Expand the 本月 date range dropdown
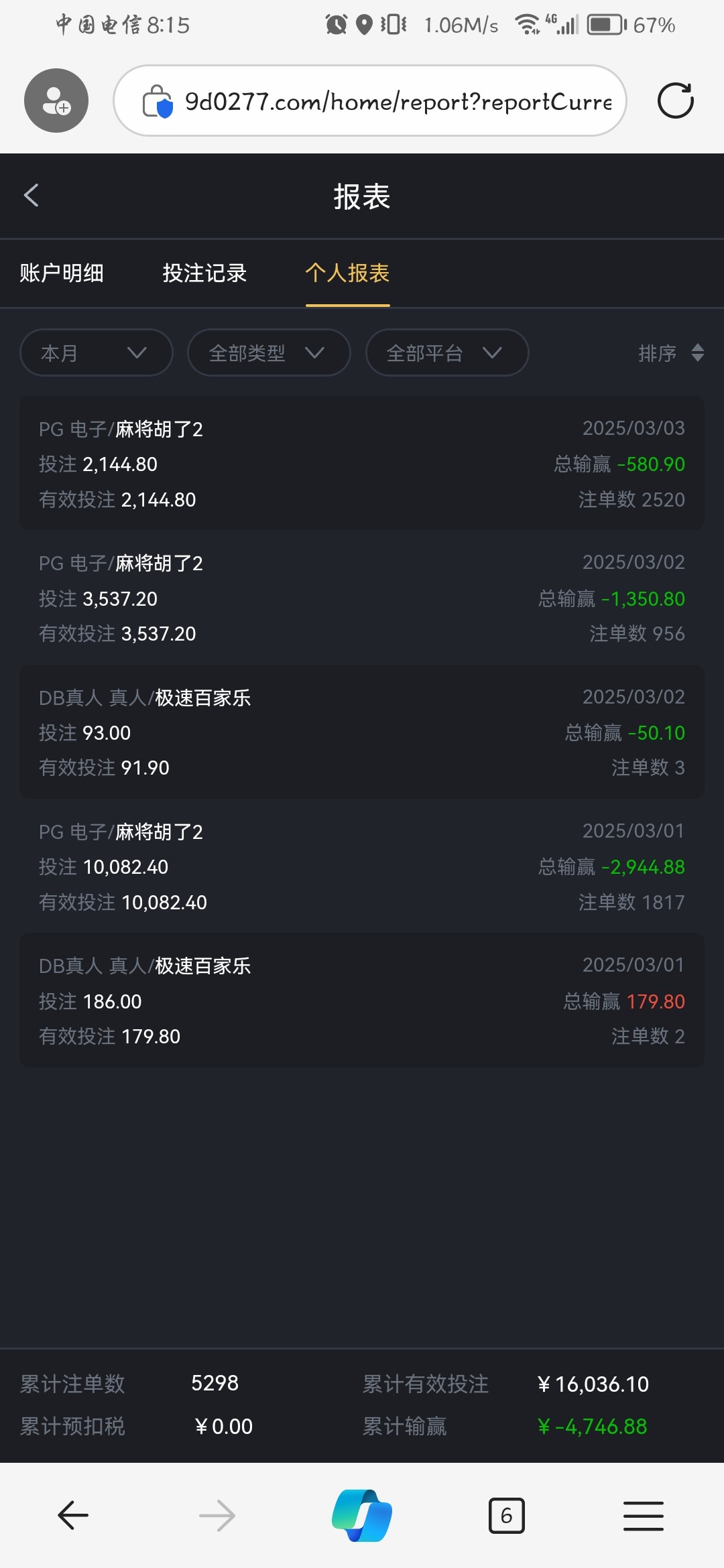 point(97,352)
